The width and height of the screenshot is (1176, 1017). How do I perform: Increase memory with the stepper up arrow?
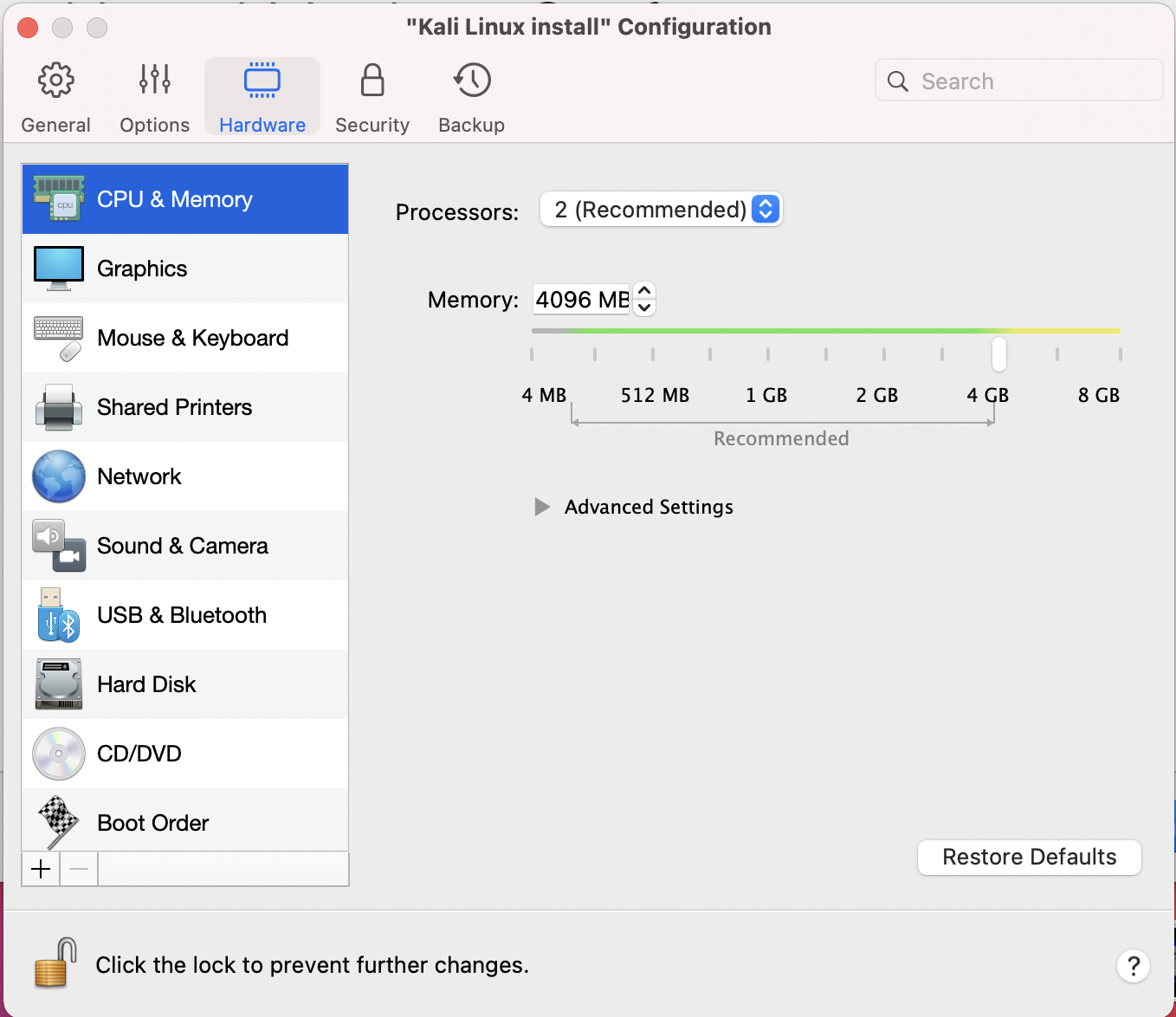pyautogui.click(x=644, y=291)
